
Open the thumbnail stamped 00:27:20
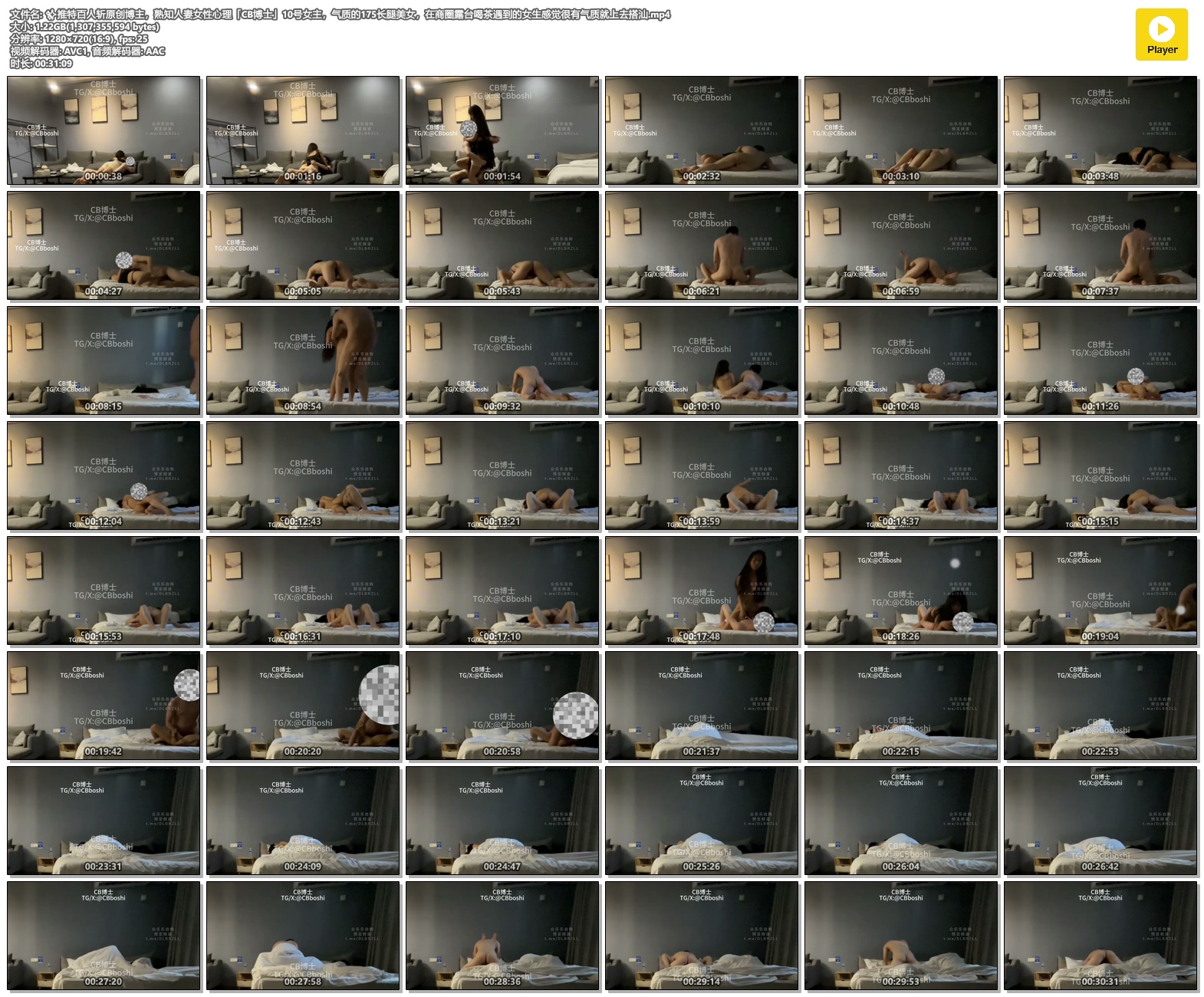[104, 936]
